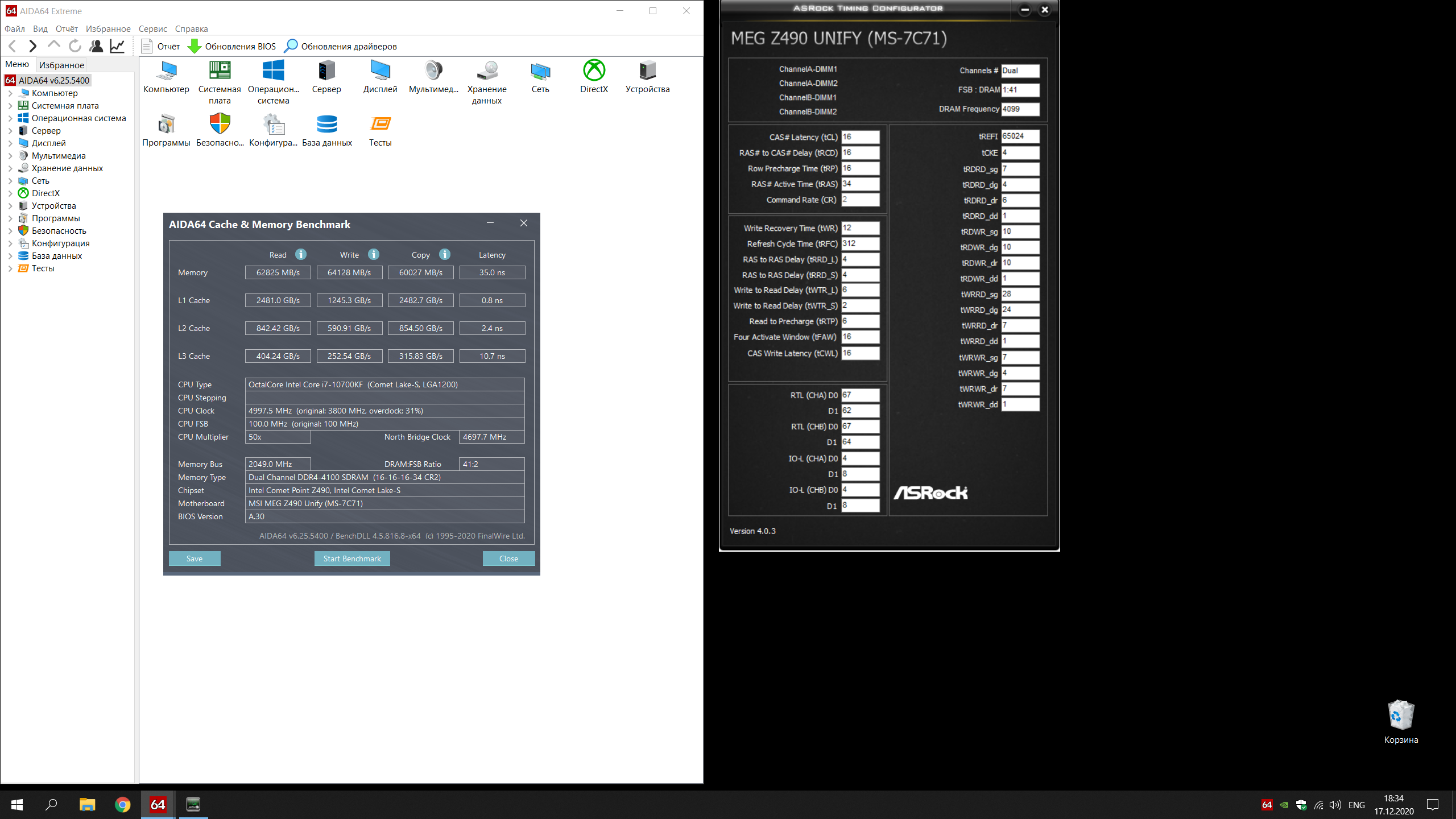The image size is (1456, 819).
Task: Click the report graph toolbar icon
Action: click(x=118, y=46)
